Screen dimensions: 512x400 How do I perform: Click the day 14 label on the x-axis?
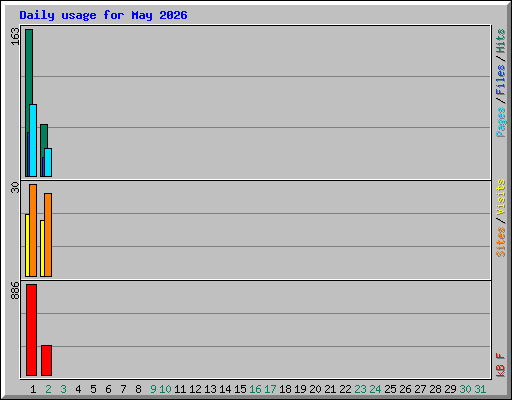225,389
